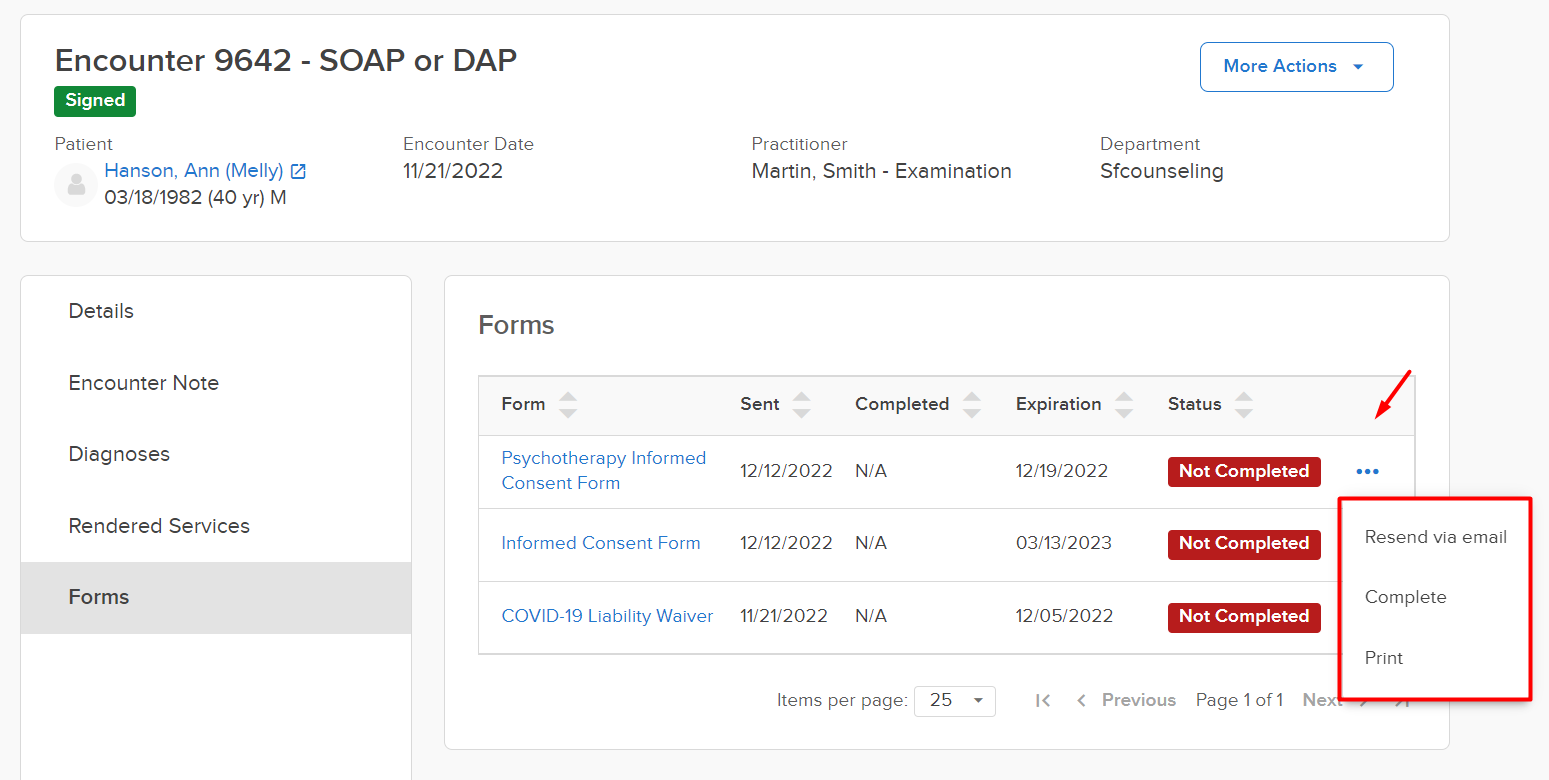The width and height of the screenshot is (1549, 780).
Task: Click the 11/21/2022 sent date for COVID-19 waiver
Action: pos(784,616)
